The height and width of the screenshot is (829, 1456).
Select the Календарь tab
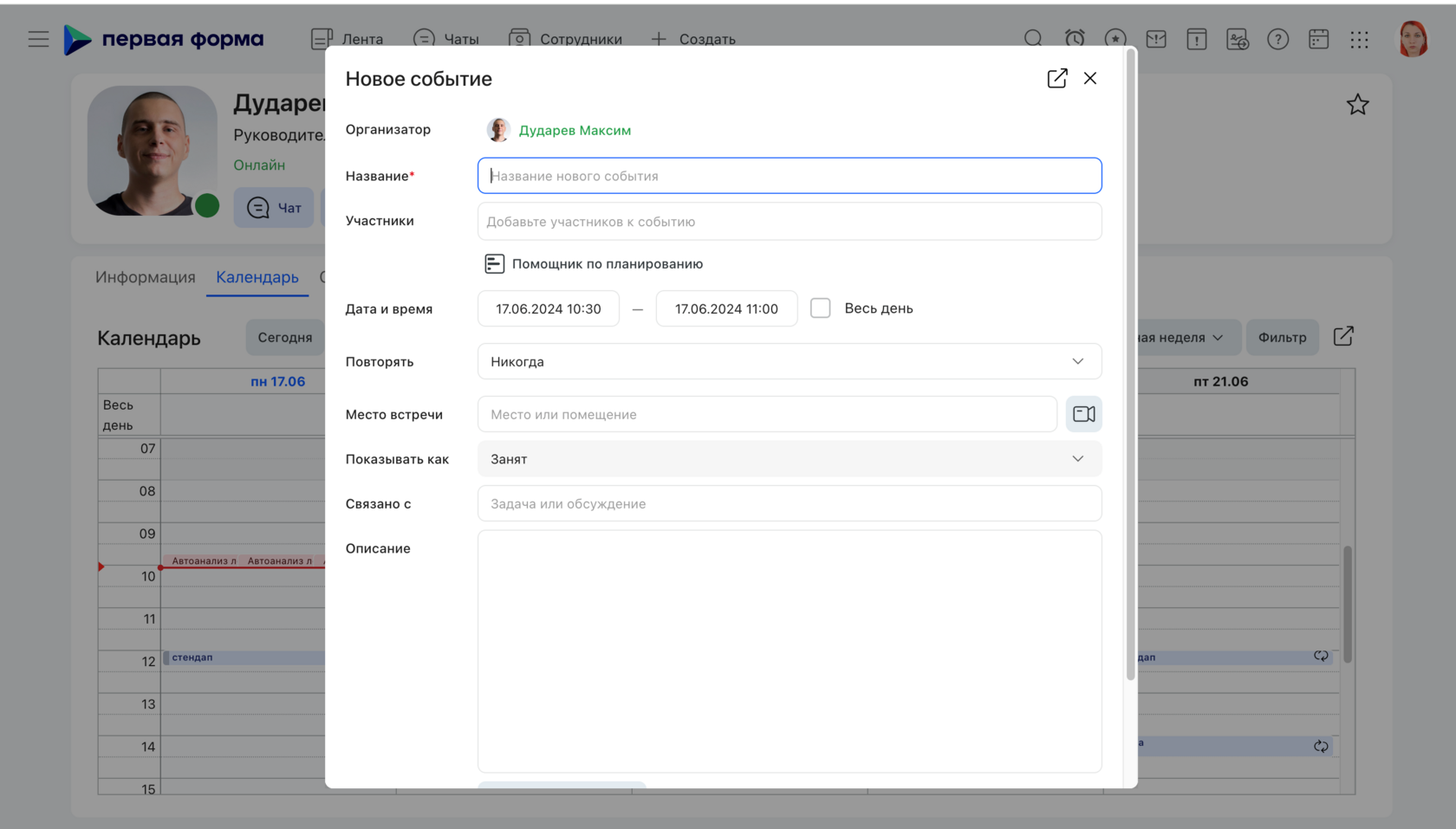tap(257, 277)
